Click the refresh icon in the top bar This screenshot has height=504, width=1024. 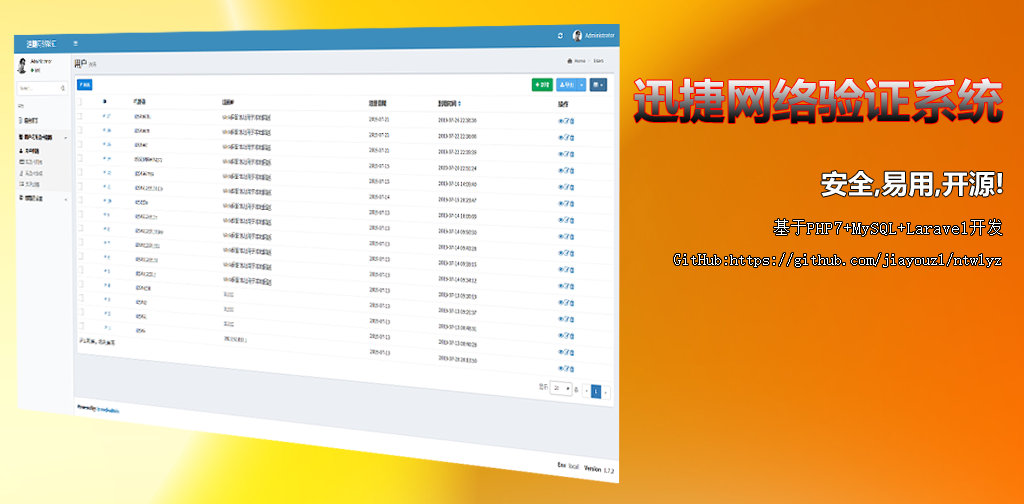click(x=560, y=35)
